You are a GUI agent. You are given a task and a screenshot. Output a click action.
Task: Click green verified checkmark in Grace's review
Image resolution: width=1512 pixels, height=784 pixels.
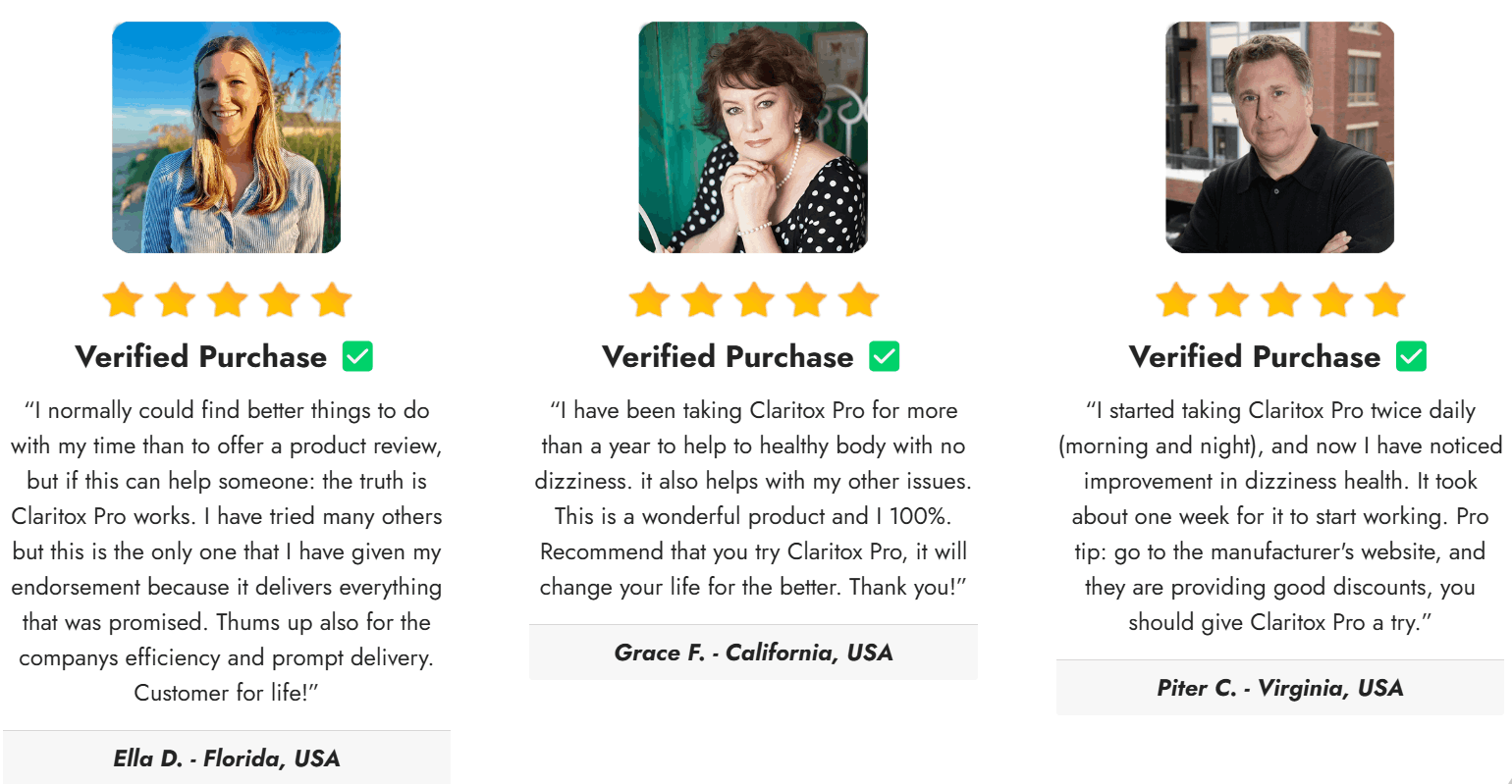click(885, 356)
